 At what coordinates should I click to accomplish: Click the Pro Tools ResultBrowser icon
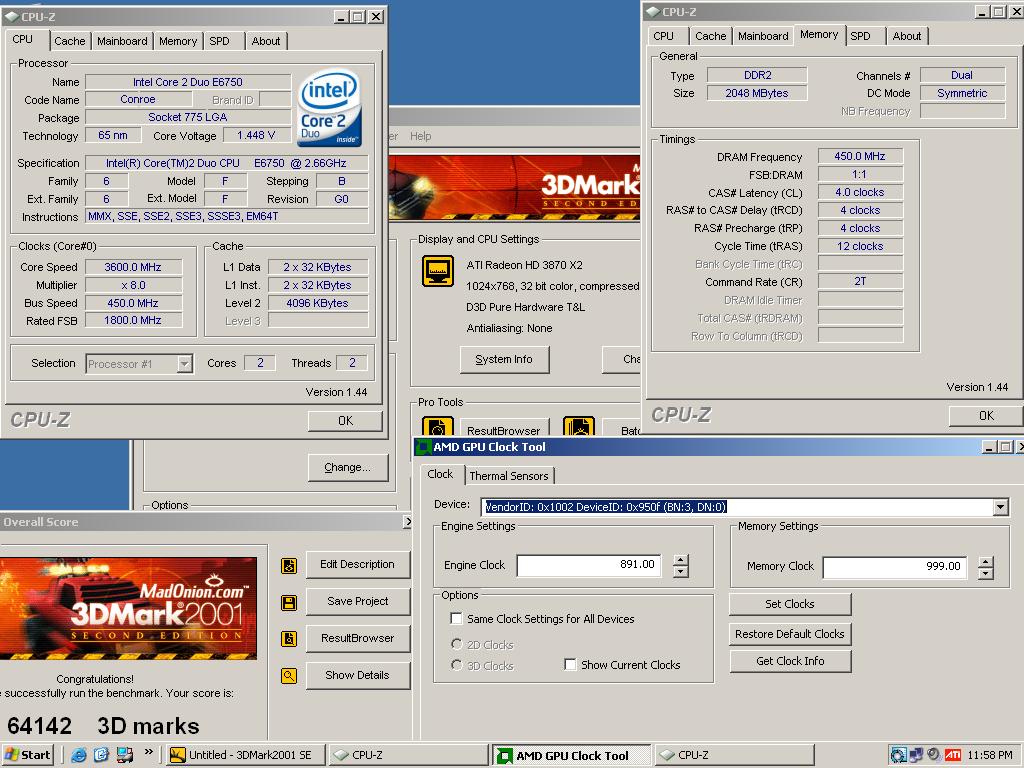(x=438, y=426)
